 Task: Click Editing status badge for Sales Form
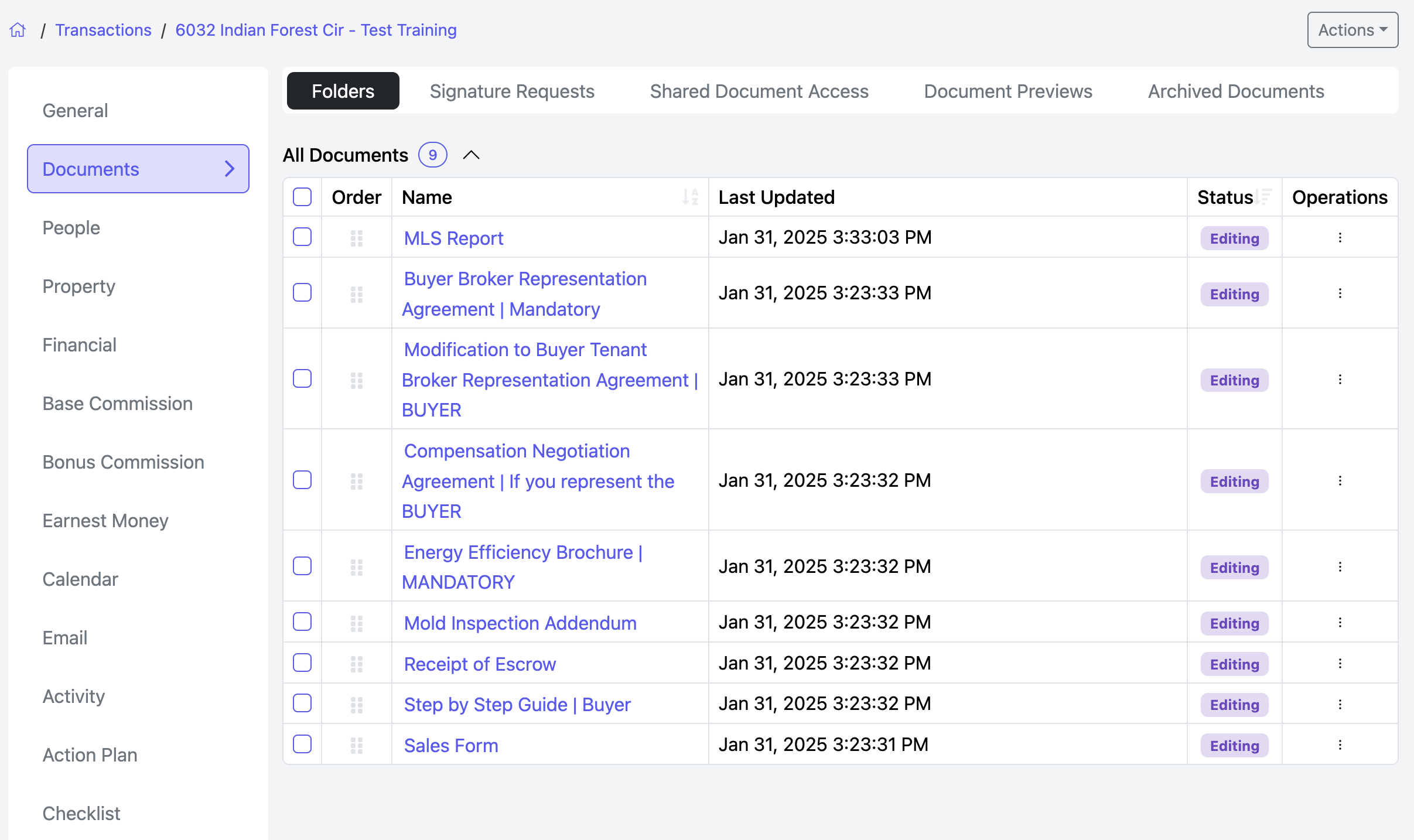point(1234,746)
